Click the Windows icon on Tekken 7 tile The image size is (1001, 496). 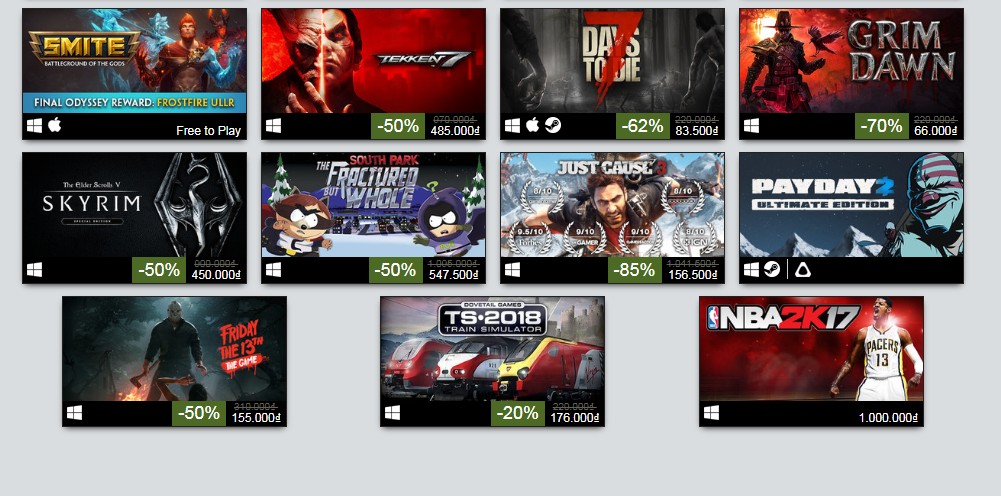pyautogui.click(x=273, y=126)
